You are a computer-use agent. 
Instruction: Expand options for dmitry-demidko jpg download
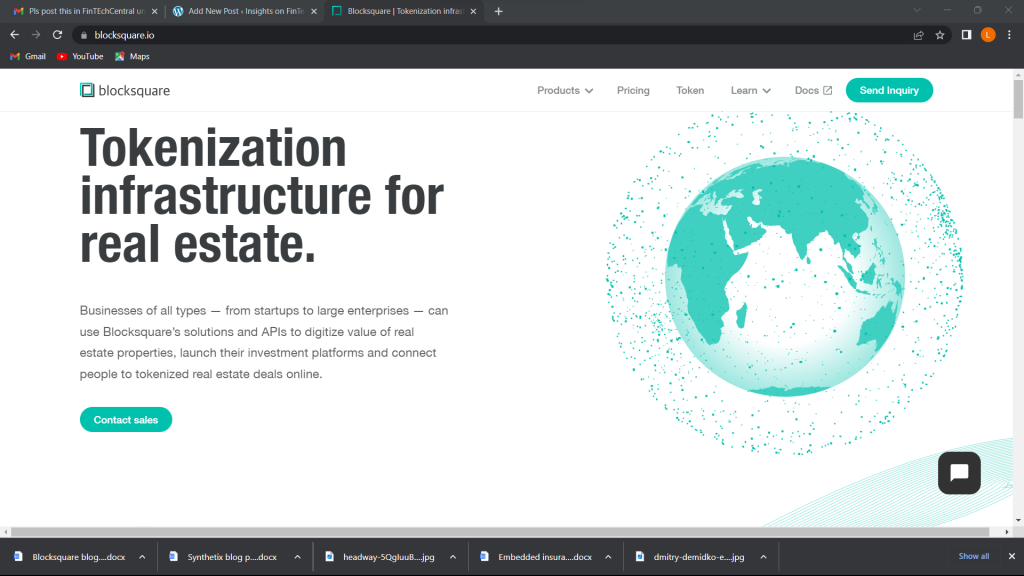pos(763,557)
